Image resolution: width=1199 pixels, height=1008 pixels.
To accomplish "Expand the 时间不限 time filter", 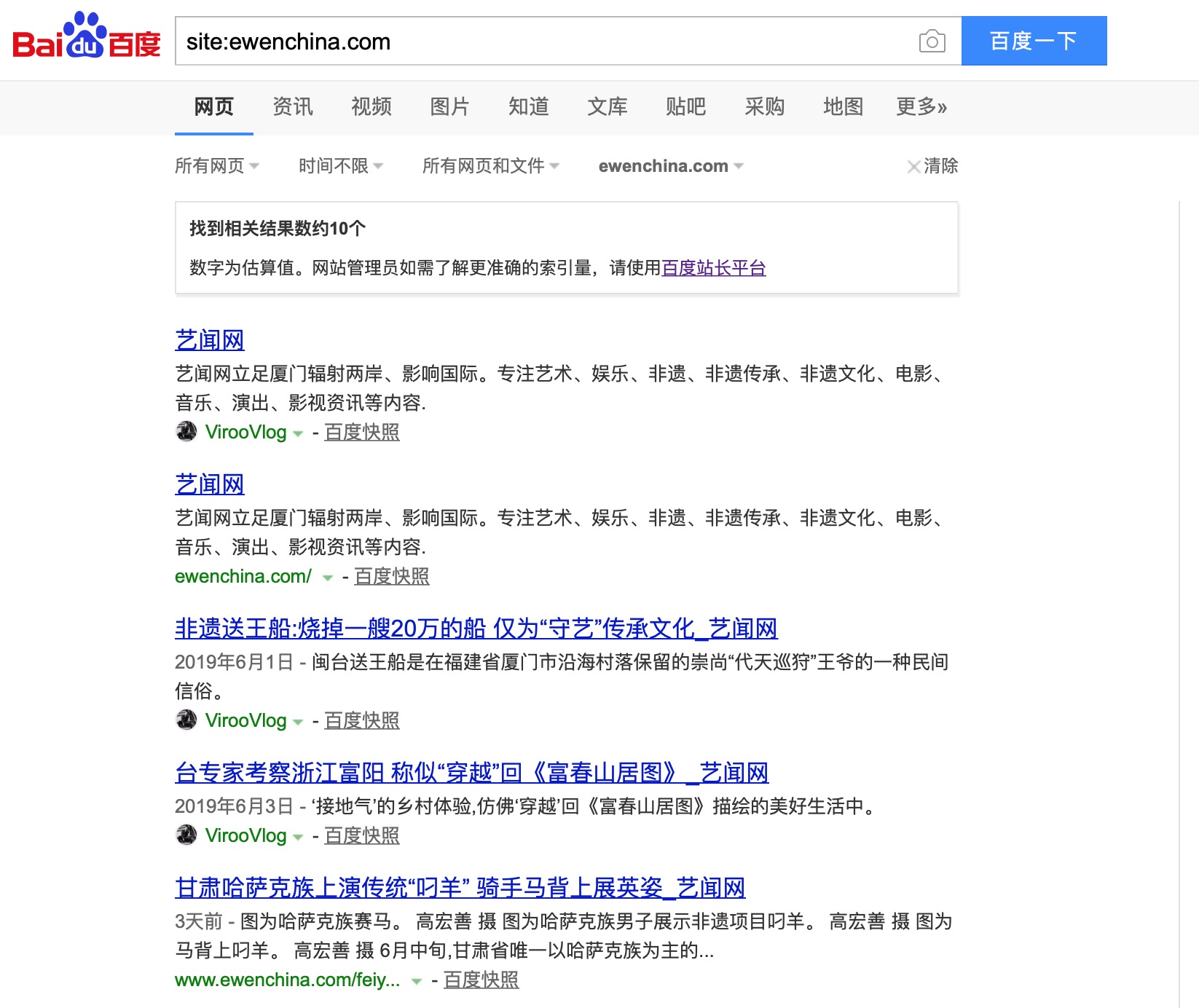I will pyautogui.click(x=341, y=166).
